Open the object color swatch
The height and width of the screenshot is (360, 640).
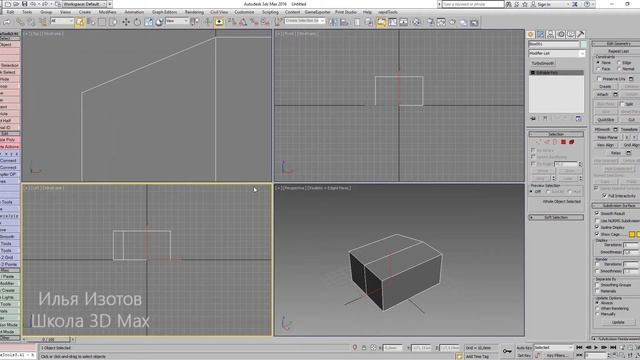click(x=583, y=44)
